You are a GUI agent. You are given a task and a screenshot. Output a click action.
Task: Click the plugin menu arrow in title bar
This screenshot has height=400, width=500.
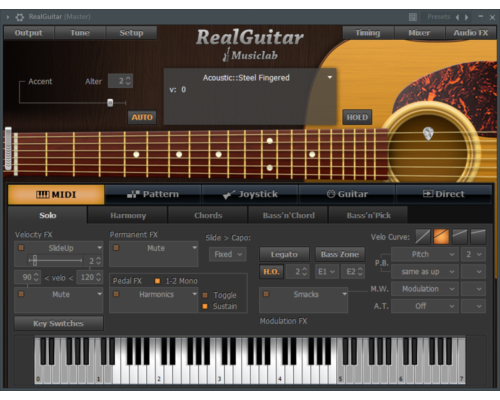tap(8, 17)
